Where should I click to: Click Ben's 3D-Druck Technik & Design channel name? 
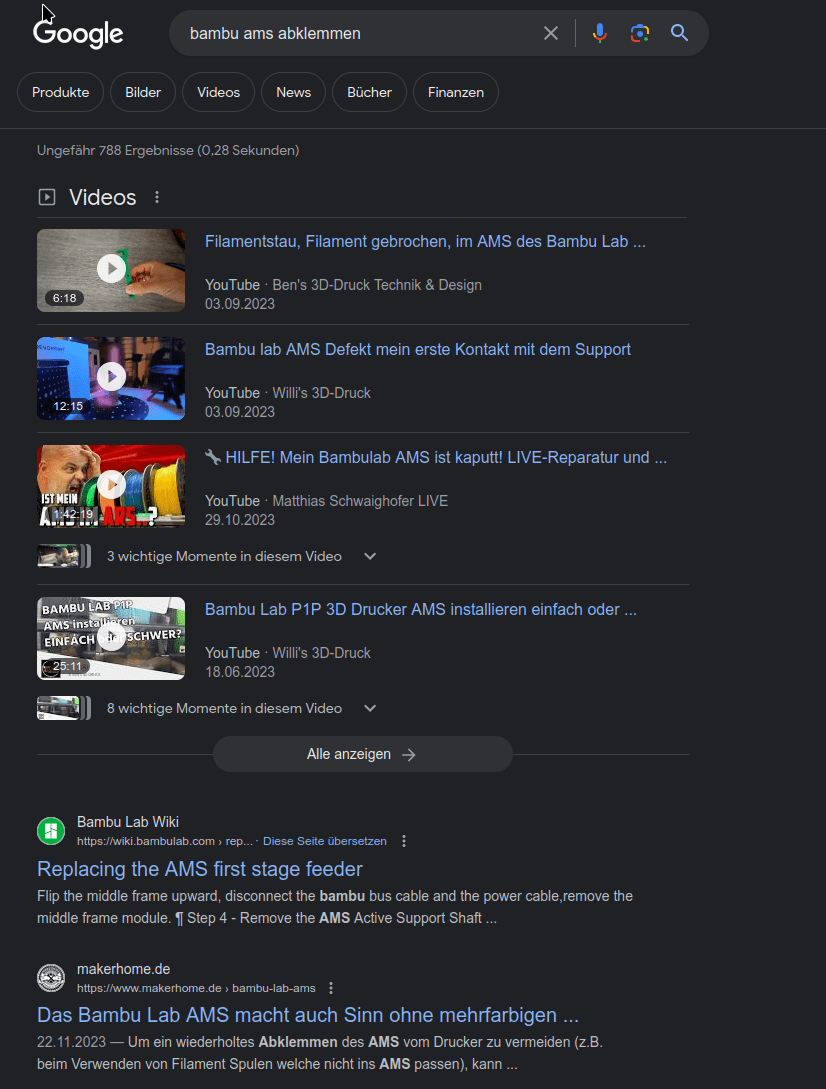[377, 285]
